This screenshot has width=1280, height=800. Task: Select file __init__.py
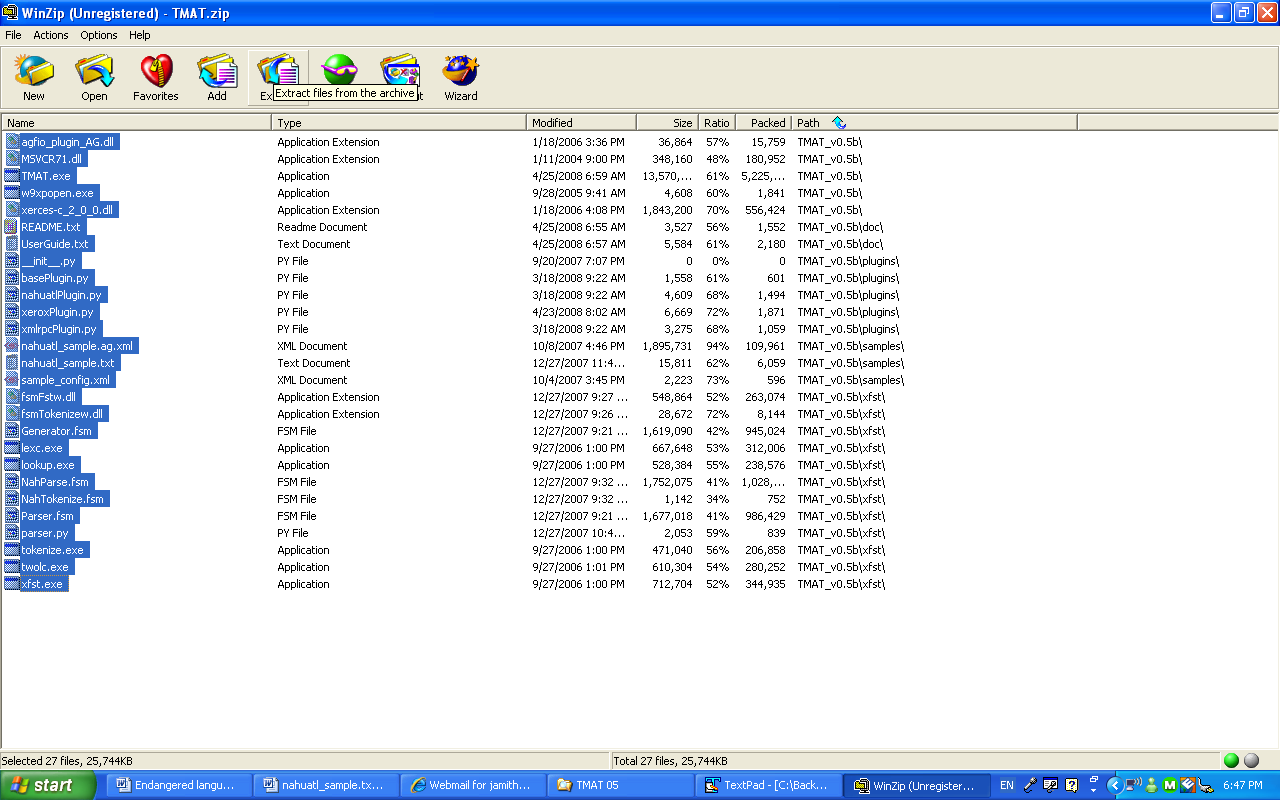coord(48,261)
